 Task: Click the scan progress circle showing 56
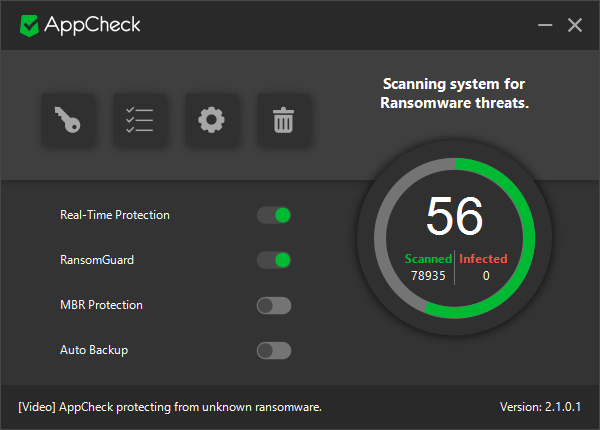[x=454, y=238]
